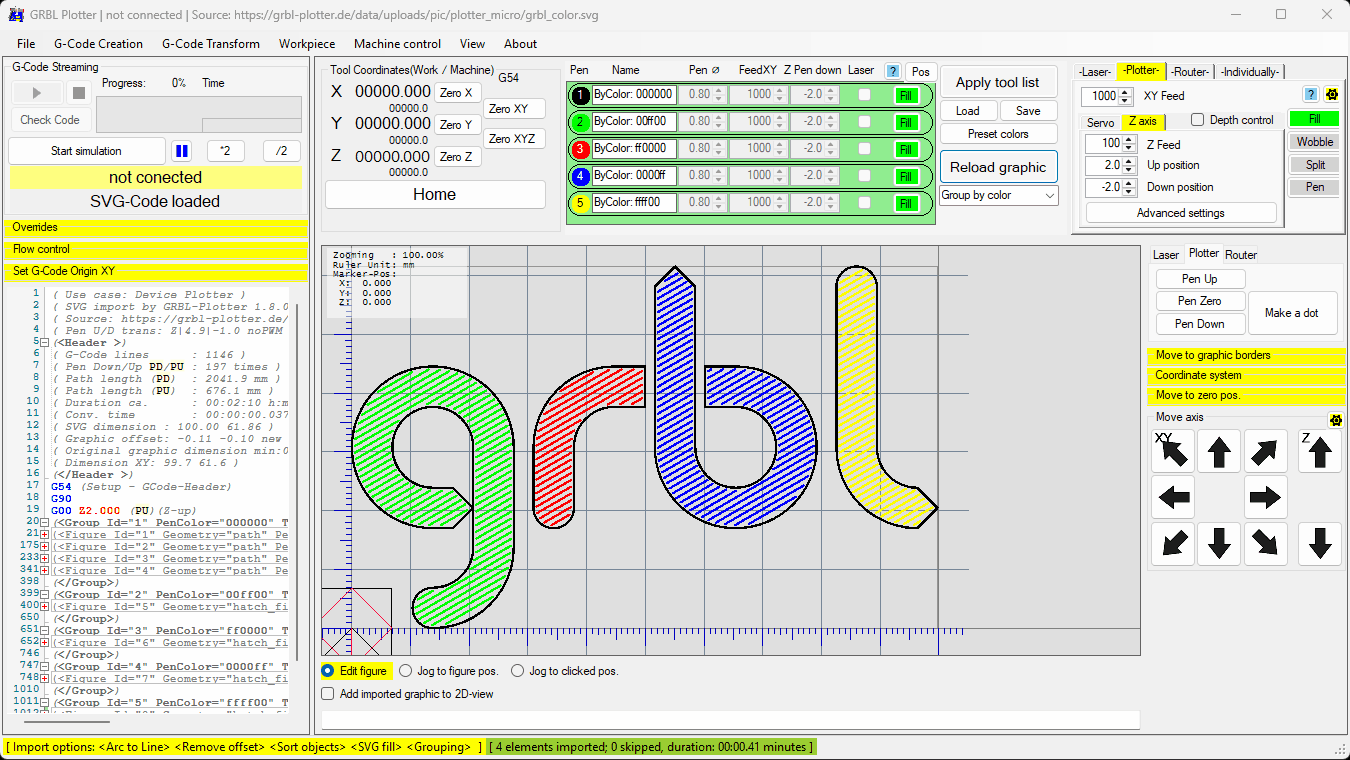Open Move axis settings gear icon
Image resolution: width=1350 pixels, height=760 pixels.
coord(1334,420)
